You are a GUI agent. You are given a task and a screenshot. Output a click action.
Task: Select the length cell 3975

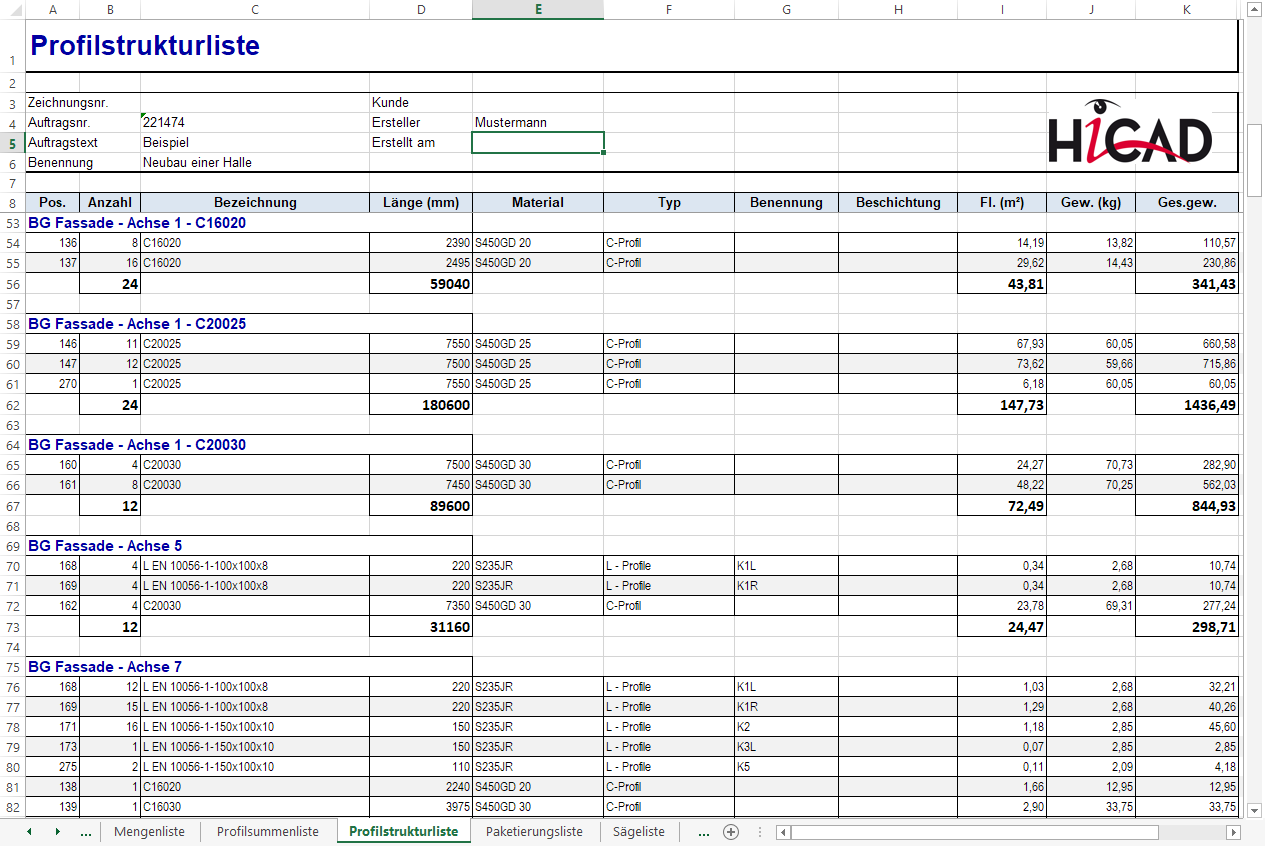point(421,808)
